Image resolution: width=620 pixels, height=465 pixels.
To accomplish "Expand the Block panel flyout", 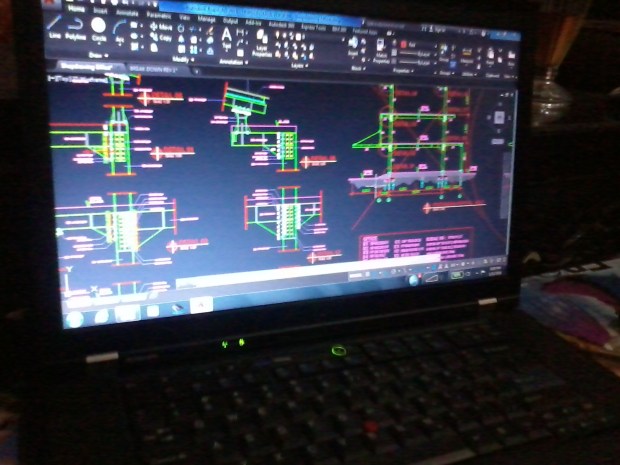I will tap(359, 68).
